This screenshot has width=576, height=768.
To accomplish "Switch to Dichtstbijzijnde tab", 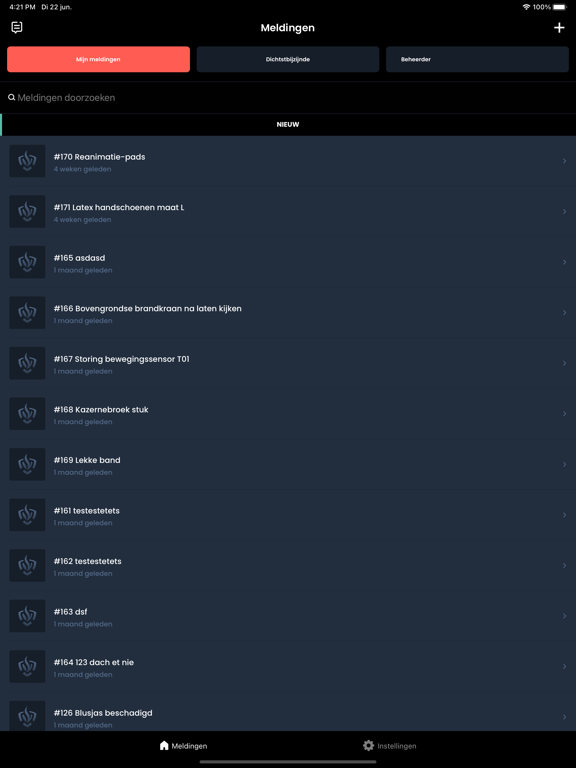I will (x=288, y=59).
